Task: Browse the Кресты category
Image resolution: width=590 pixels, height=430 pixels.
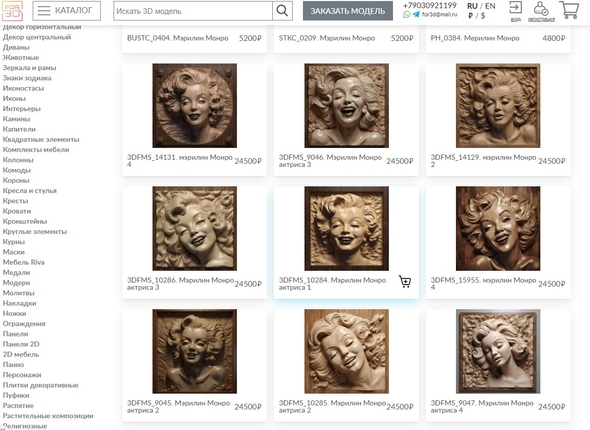Action: point(15,201)
